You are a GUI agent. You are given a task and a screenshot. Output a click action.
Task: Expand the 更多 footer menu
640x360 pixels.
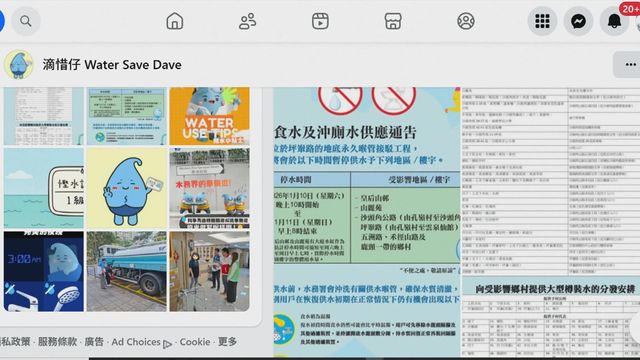(x=227, y=341)
